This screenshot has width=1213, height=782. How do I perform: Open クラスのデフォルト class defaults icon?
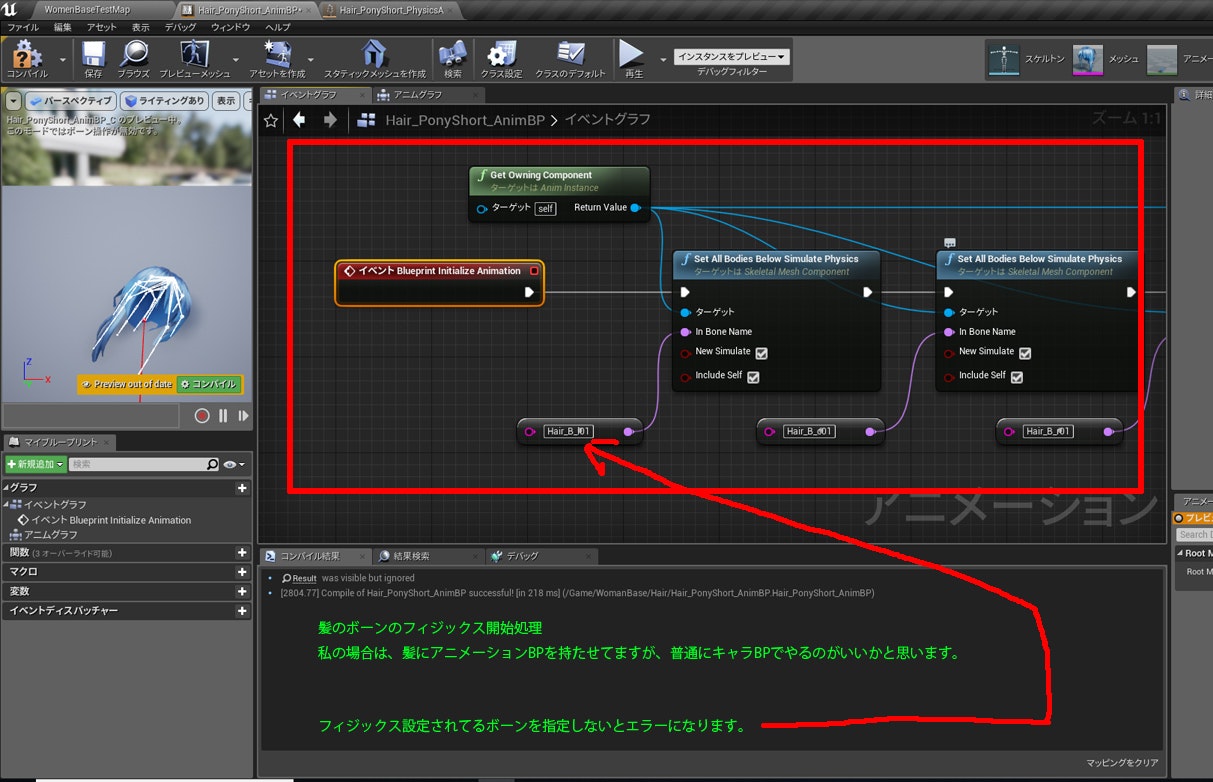[x=571, y=54]
